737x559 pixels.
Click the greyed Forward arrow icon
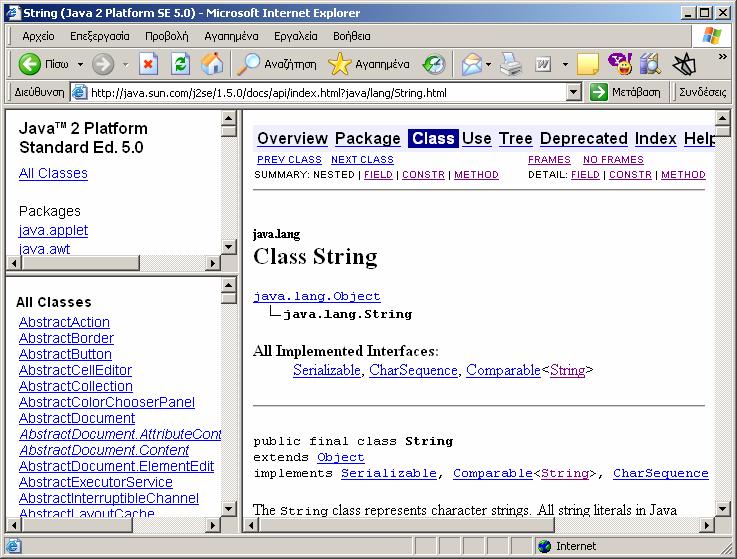[x=103, y=64]
